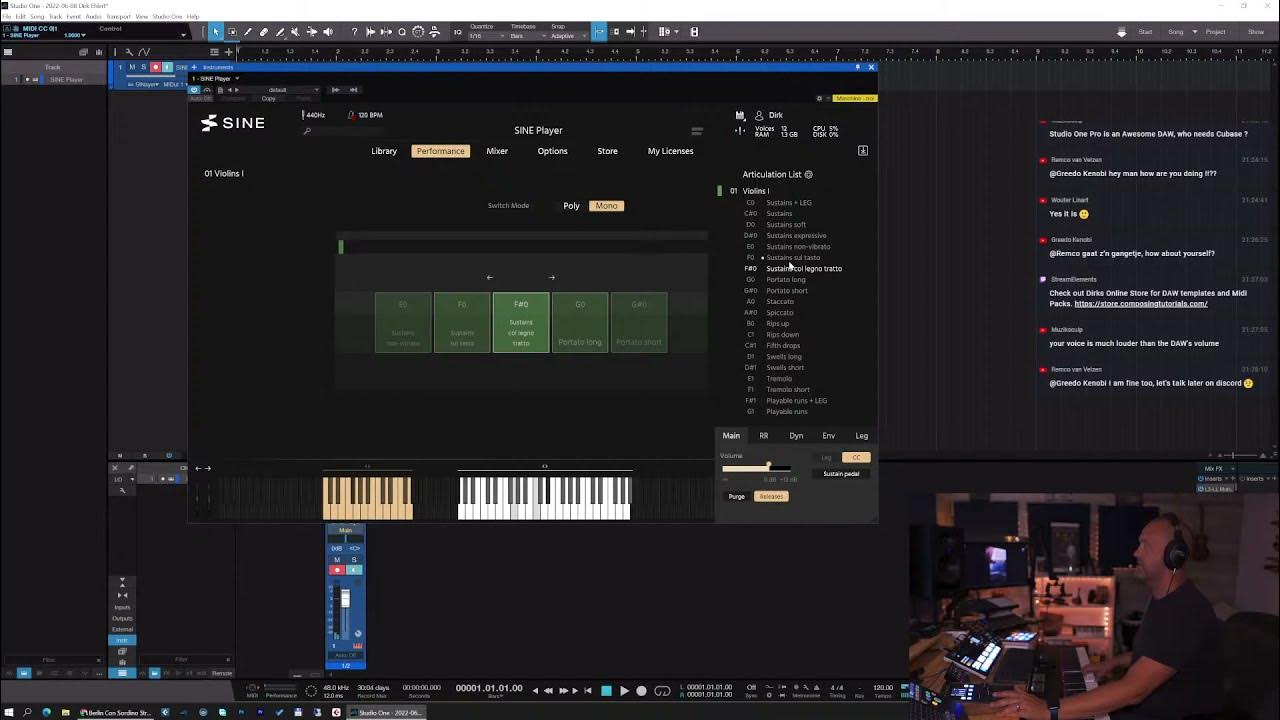Select Poly switch mode

(571, 206)
